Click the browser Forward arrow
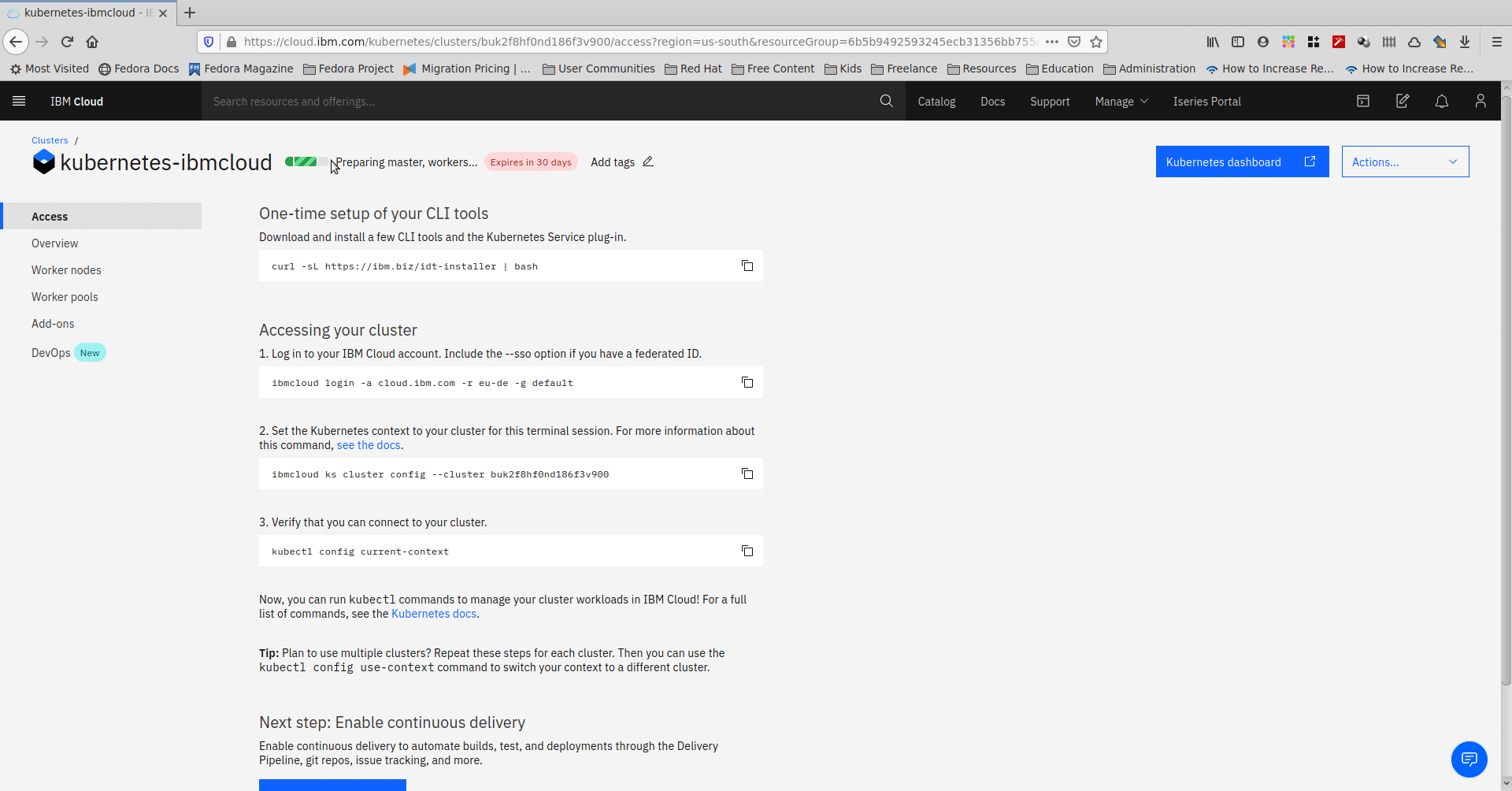The width and height of the screenshot is (1512, 791). point(42,42)
